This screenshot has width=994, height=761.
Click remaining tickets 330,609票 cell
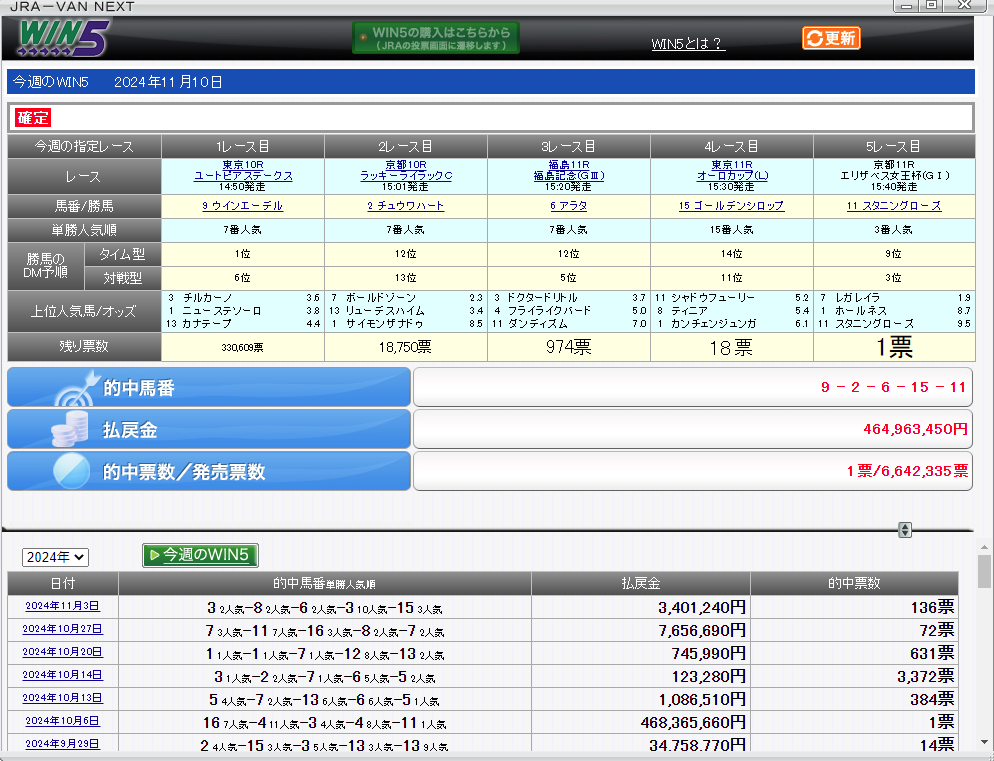pyautogui.click(x=243, y=347)
